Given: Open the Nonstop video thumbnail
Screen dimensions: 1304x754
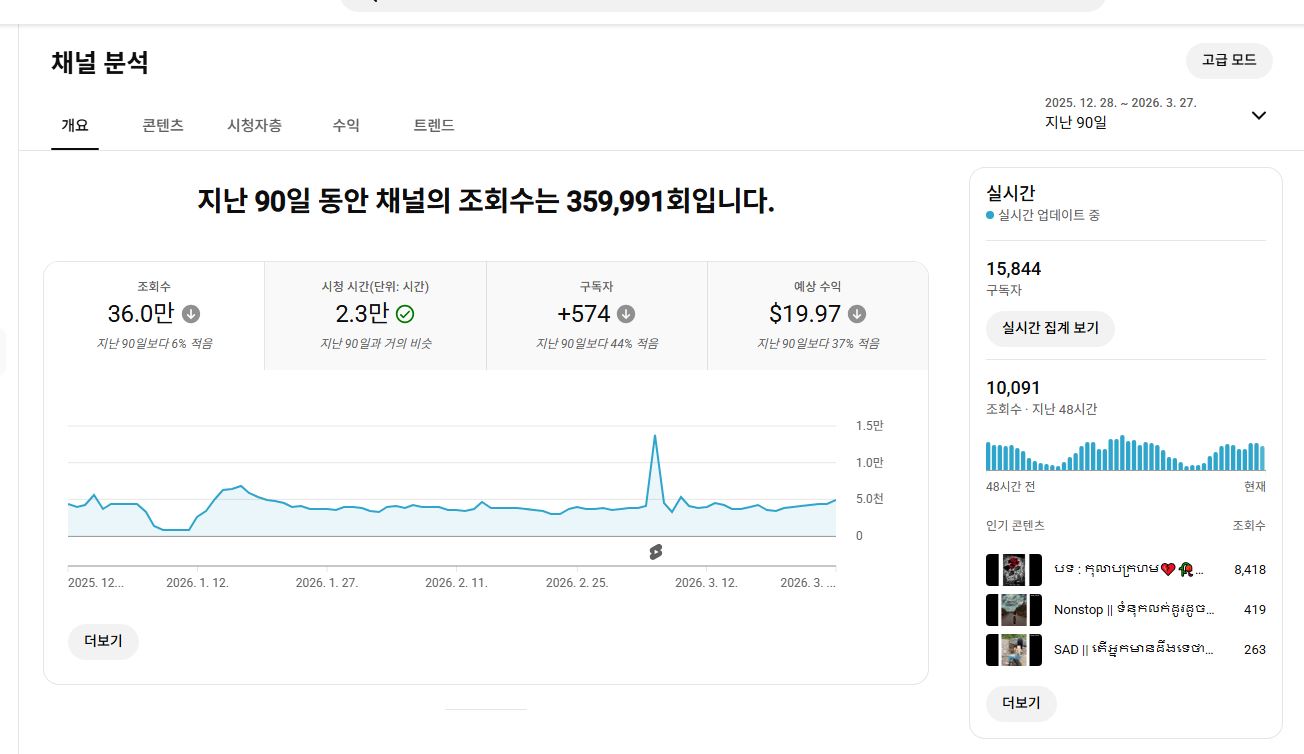Looking at the screenshot, I should click(1014, 610).
